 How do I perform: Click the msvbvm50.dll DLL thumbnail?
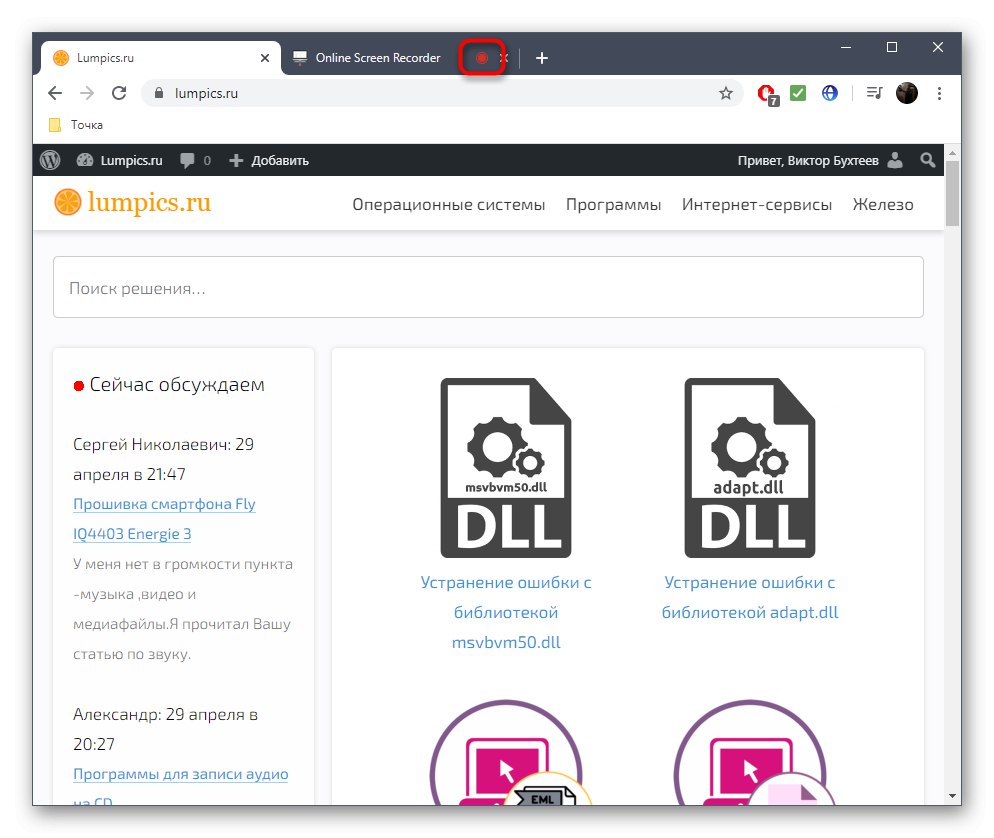pos(506,468)
